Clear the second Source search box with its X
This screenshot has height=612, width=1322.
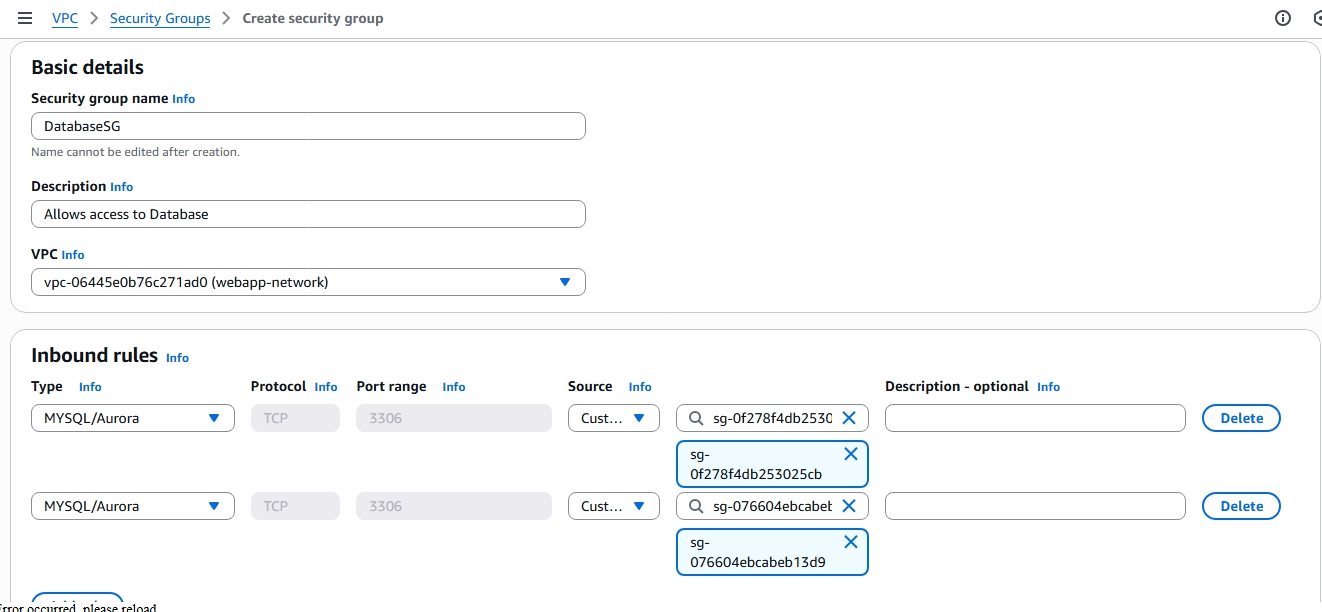(x=849, y=506)
